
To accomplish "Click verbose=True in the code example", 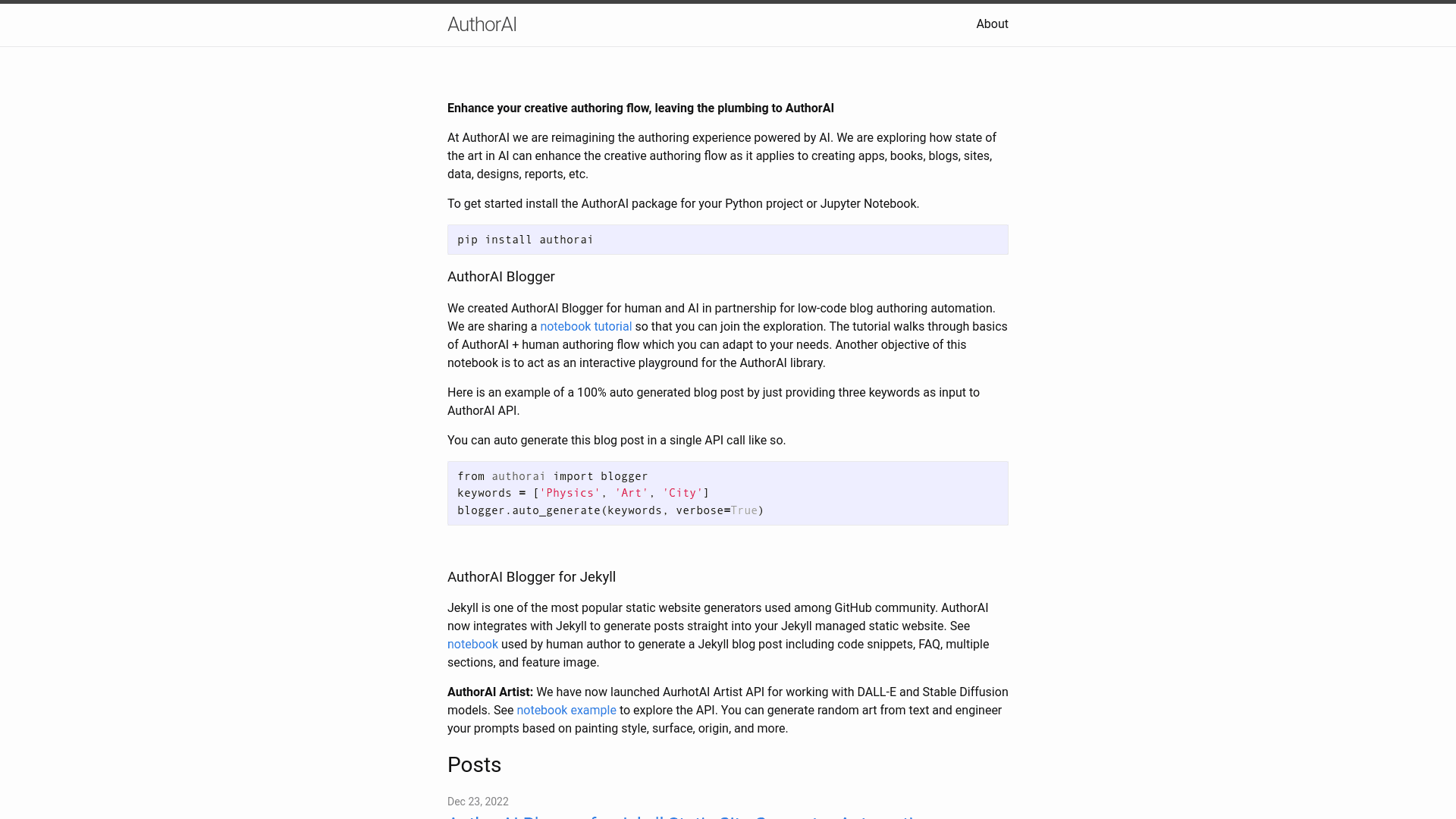I will click(x=716, y=510).
